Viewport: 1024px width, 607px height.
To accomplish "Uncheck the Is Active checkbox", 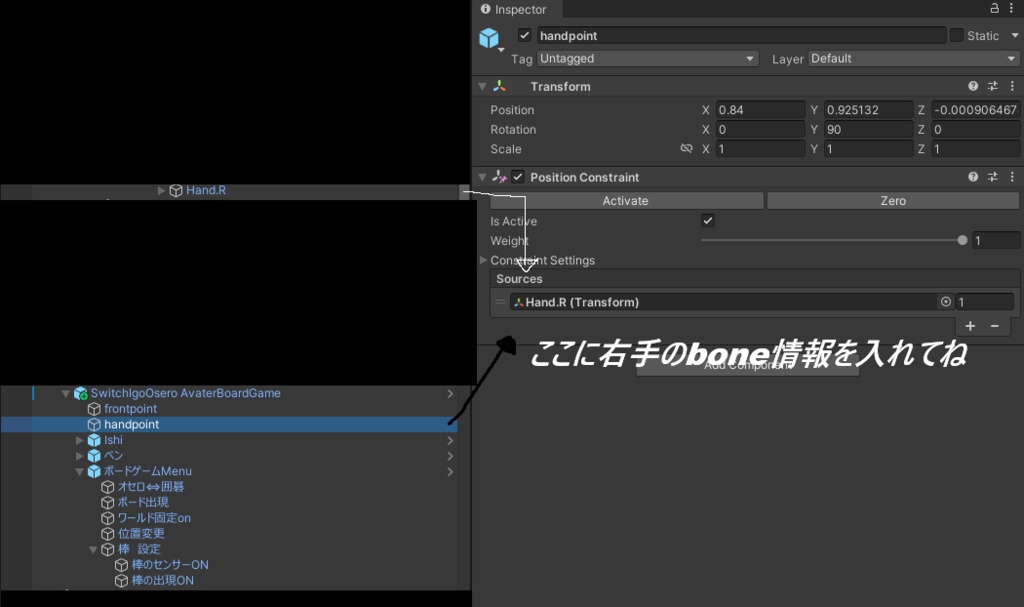I will tap(708, 221).
